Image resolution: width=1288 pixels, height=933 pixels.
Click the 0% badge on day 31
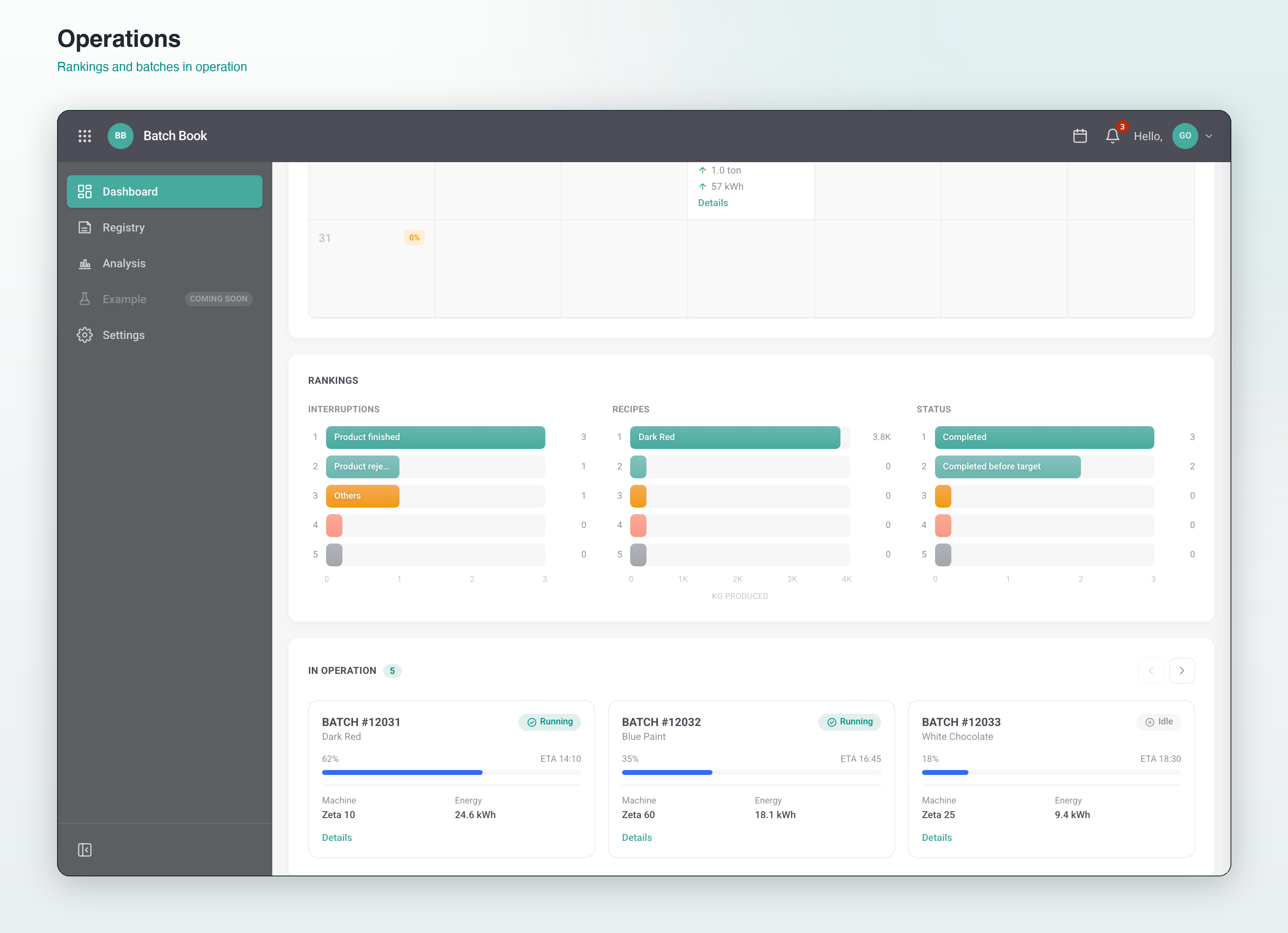click(414, 238)
